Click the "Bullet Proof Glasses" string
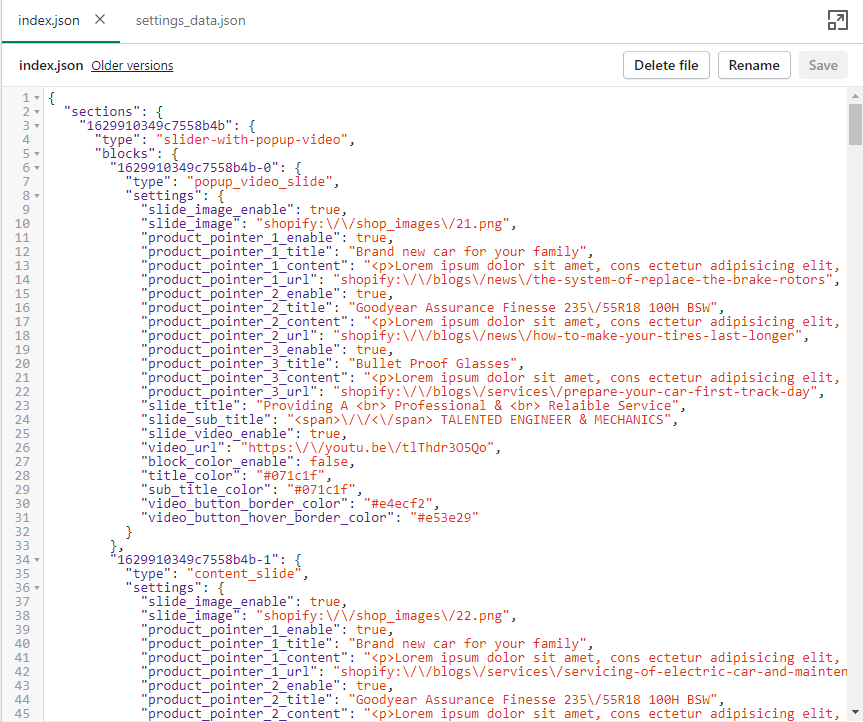 click(433, 364)
